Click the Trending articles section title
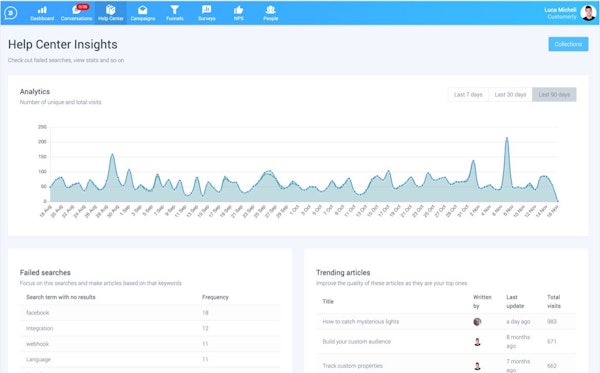This screenshot has height=373, width=600. 343,272
